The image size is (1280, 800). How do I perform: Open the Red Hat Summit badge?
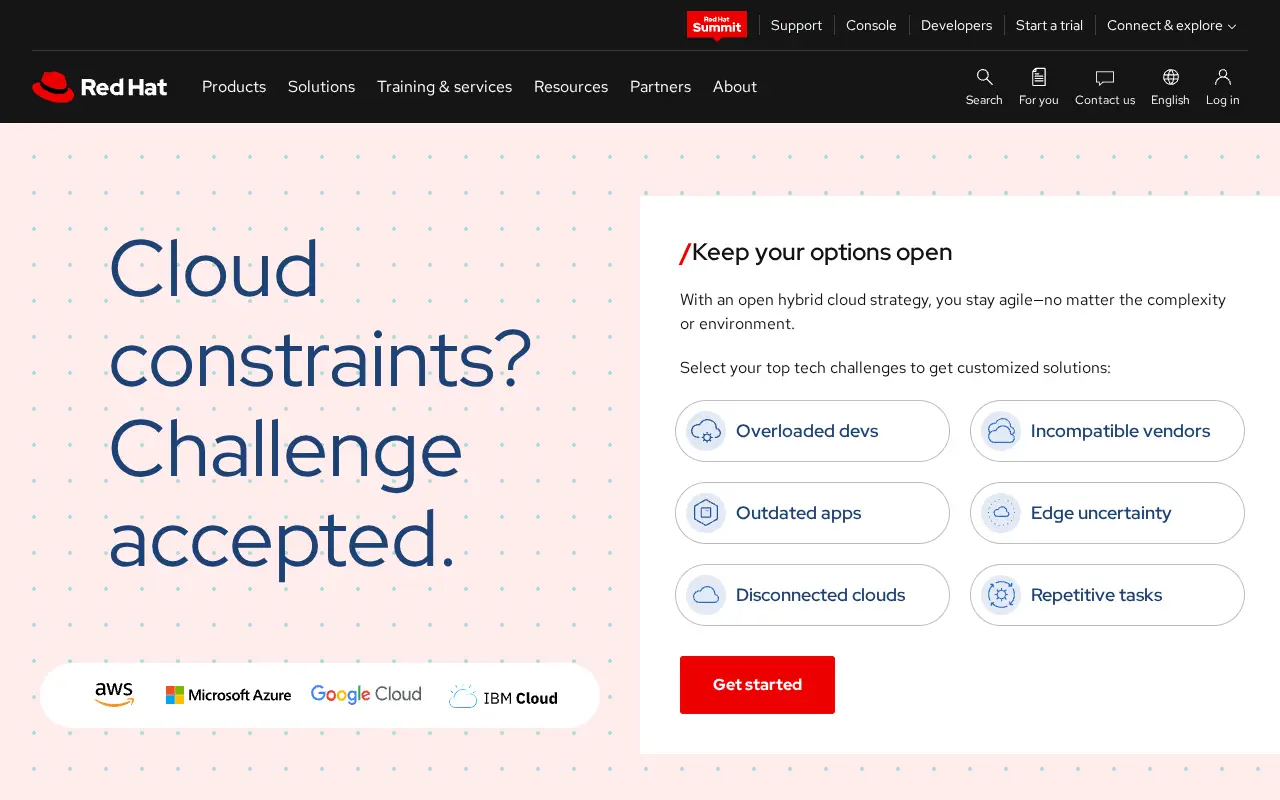point(717,26)
